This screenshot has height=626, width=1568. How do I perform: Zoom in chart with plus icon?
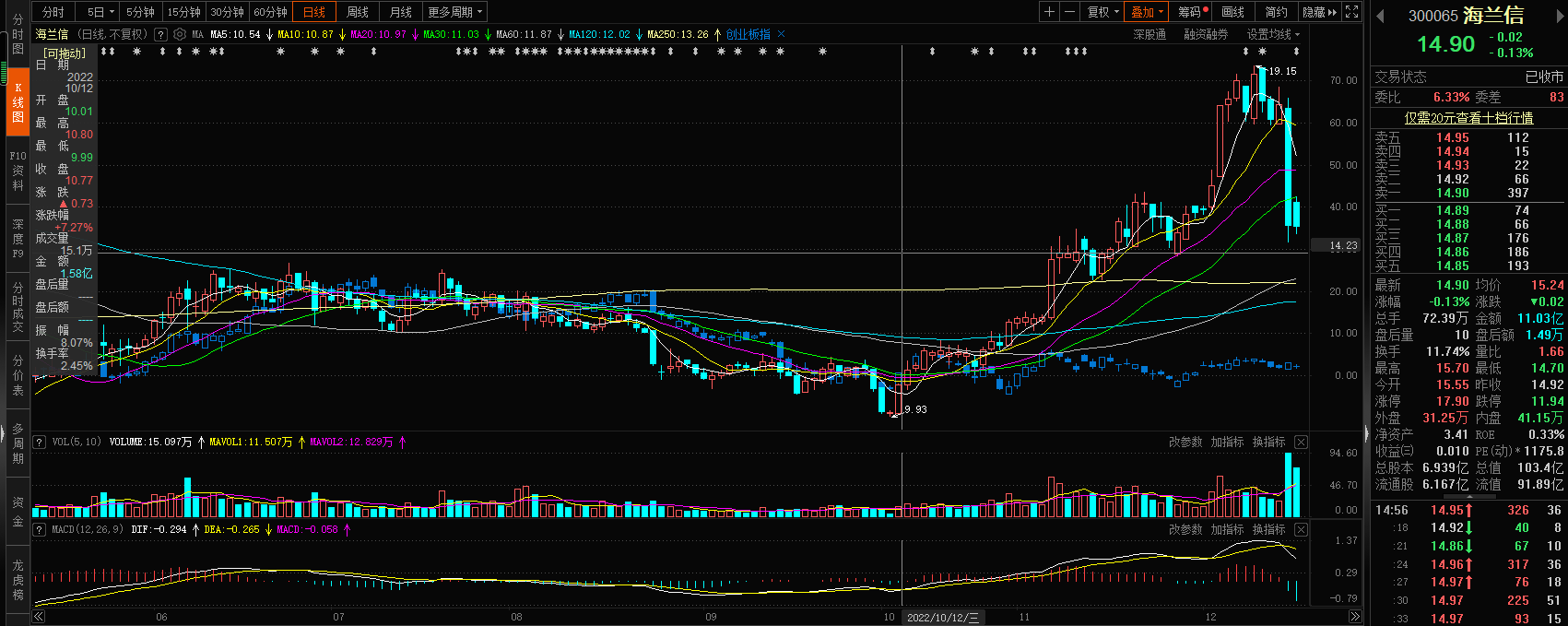1049,12
